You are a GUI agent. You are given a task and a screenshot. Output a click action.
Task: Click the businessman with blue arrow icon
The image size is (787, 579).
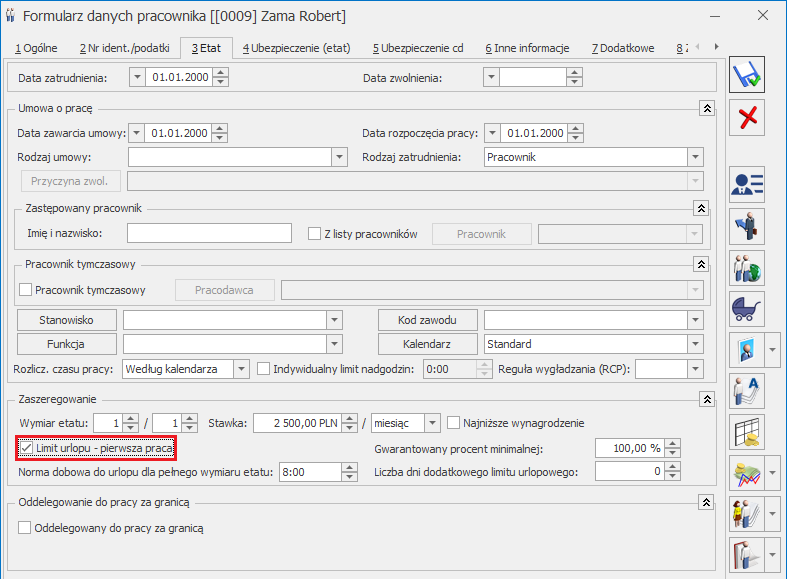[747, 226]
